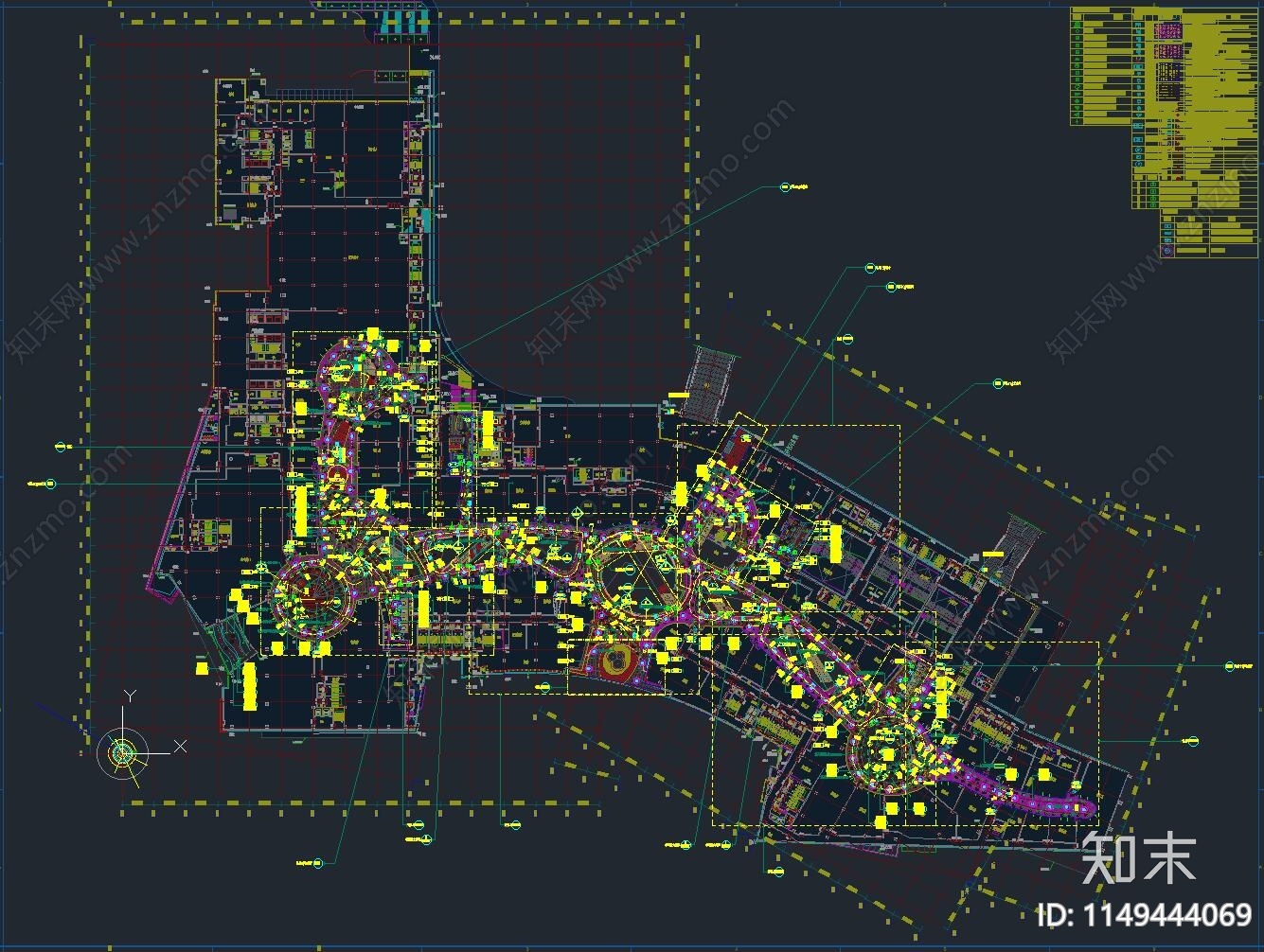Click the UCS icon origin circle
This screenshot has width=1264, height=952.
[x=122, y=752]
